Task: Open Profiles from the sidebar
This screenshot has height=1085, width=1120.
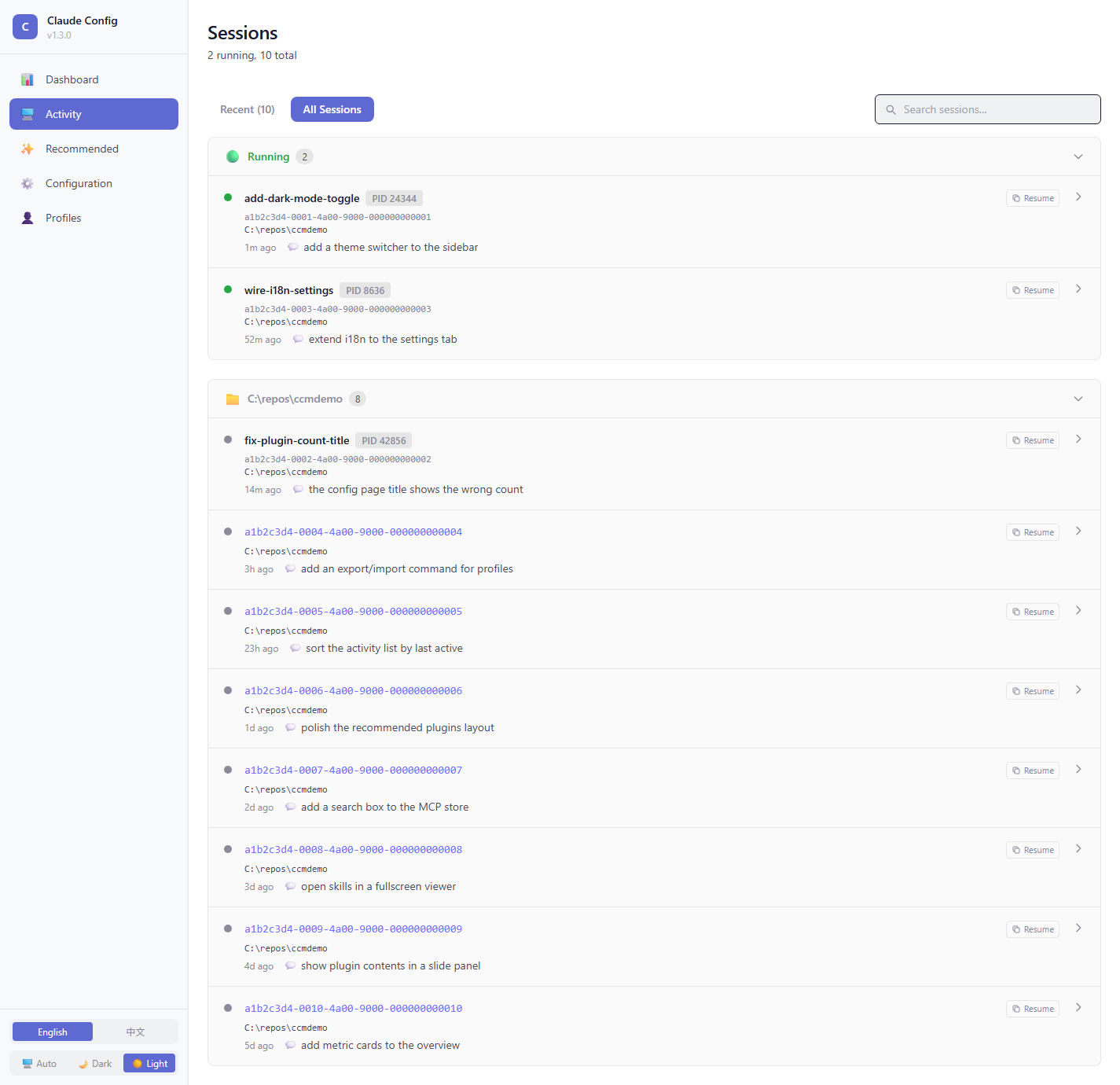Action: [94, 218]
